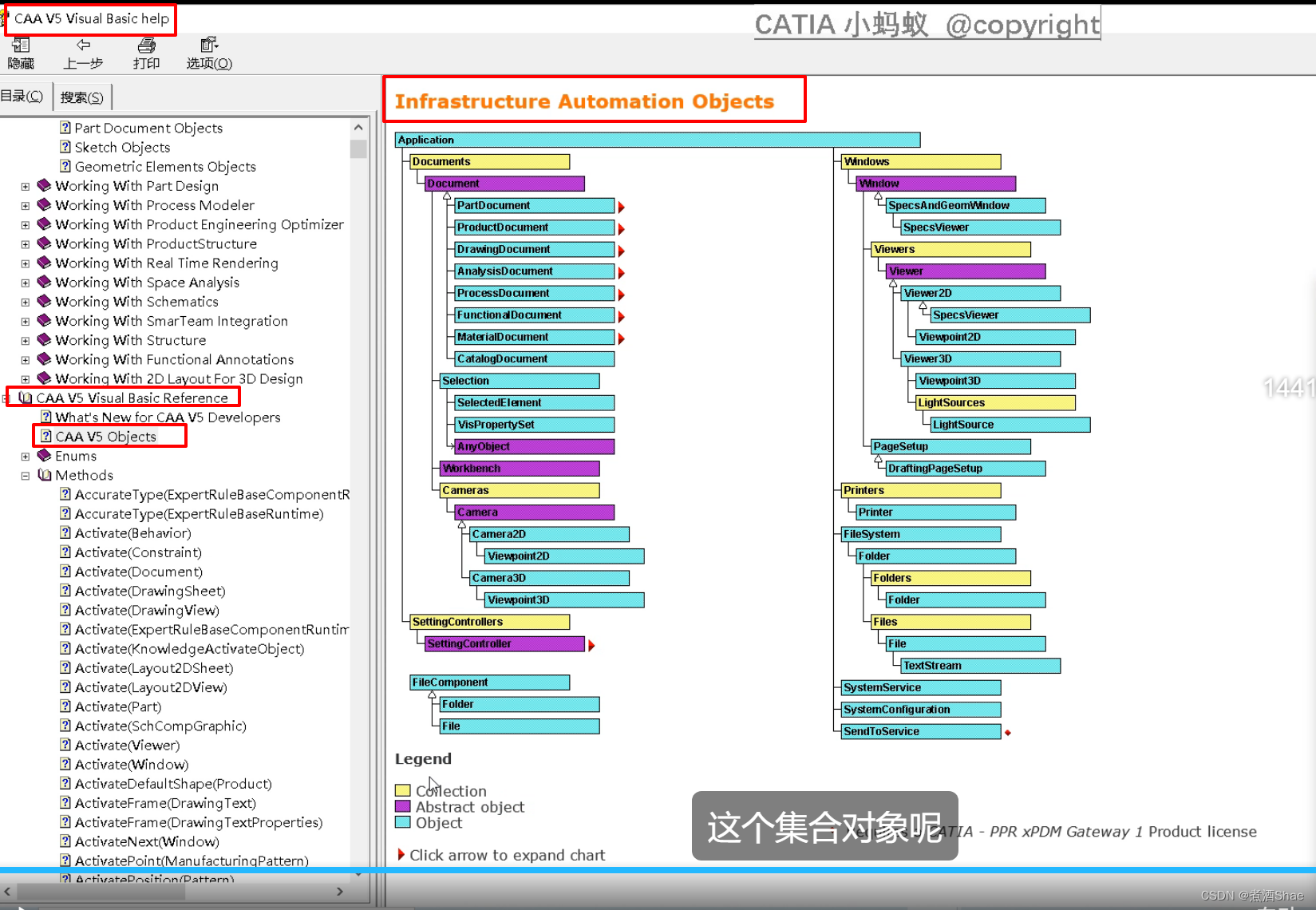Open What's New for CAA V5 Developers

point(168,417)
